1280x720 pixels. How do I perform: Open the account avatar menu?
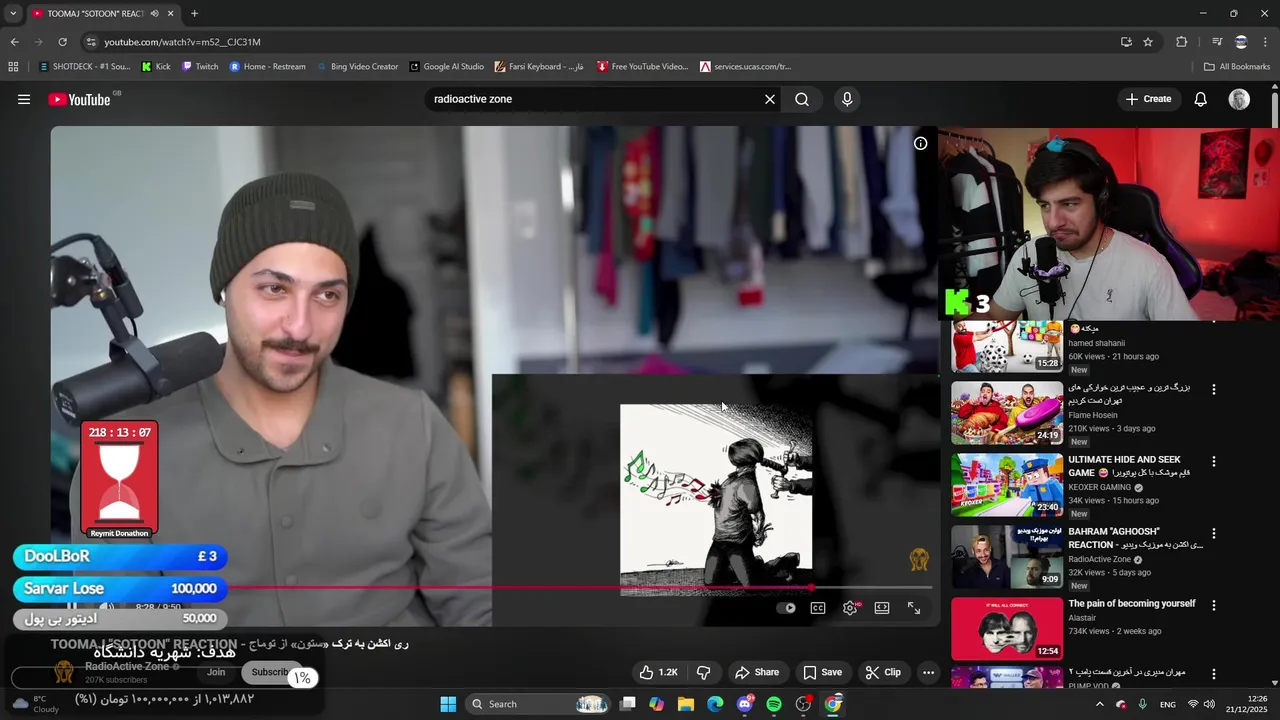pos(1239,99)
